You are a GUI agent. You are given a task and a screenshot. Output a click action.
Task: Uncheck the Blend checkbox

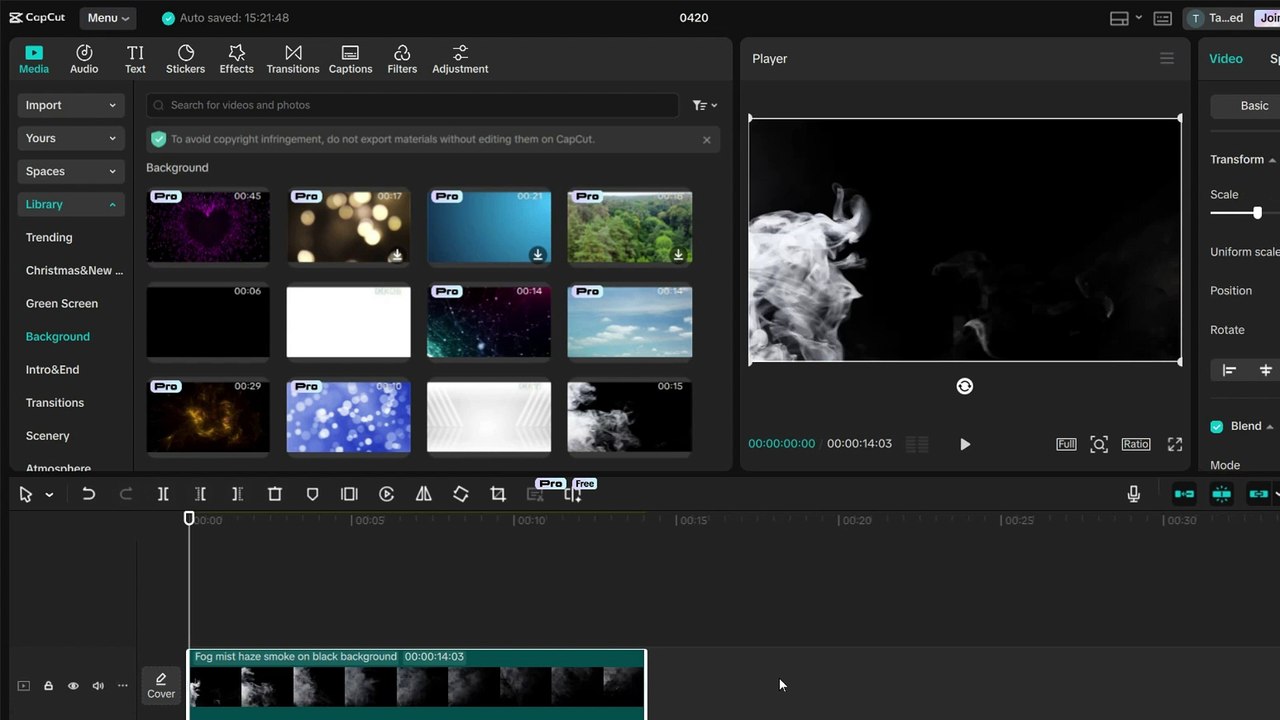tap(1217, 426)
